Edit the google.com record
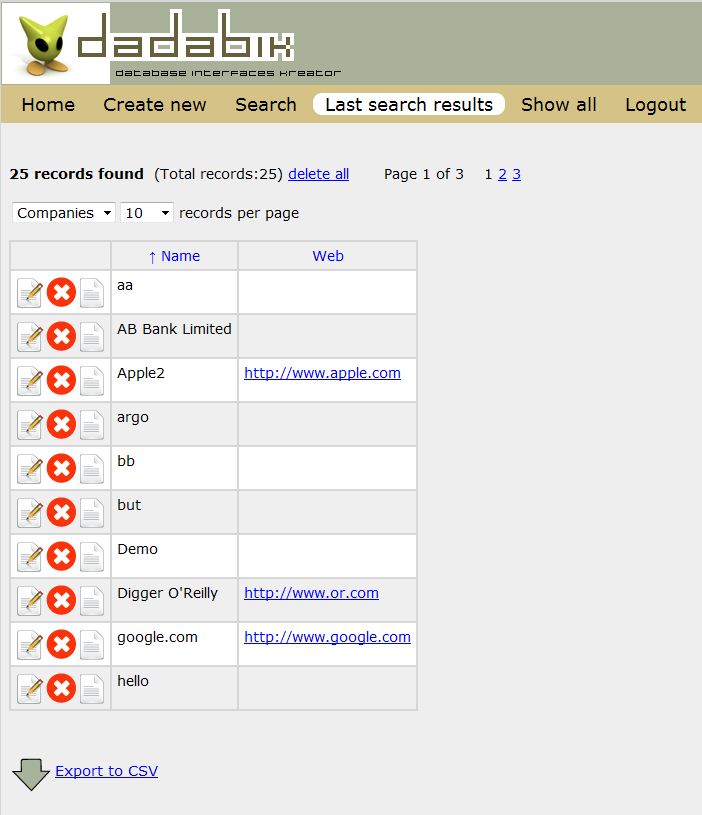 [30, 645]
